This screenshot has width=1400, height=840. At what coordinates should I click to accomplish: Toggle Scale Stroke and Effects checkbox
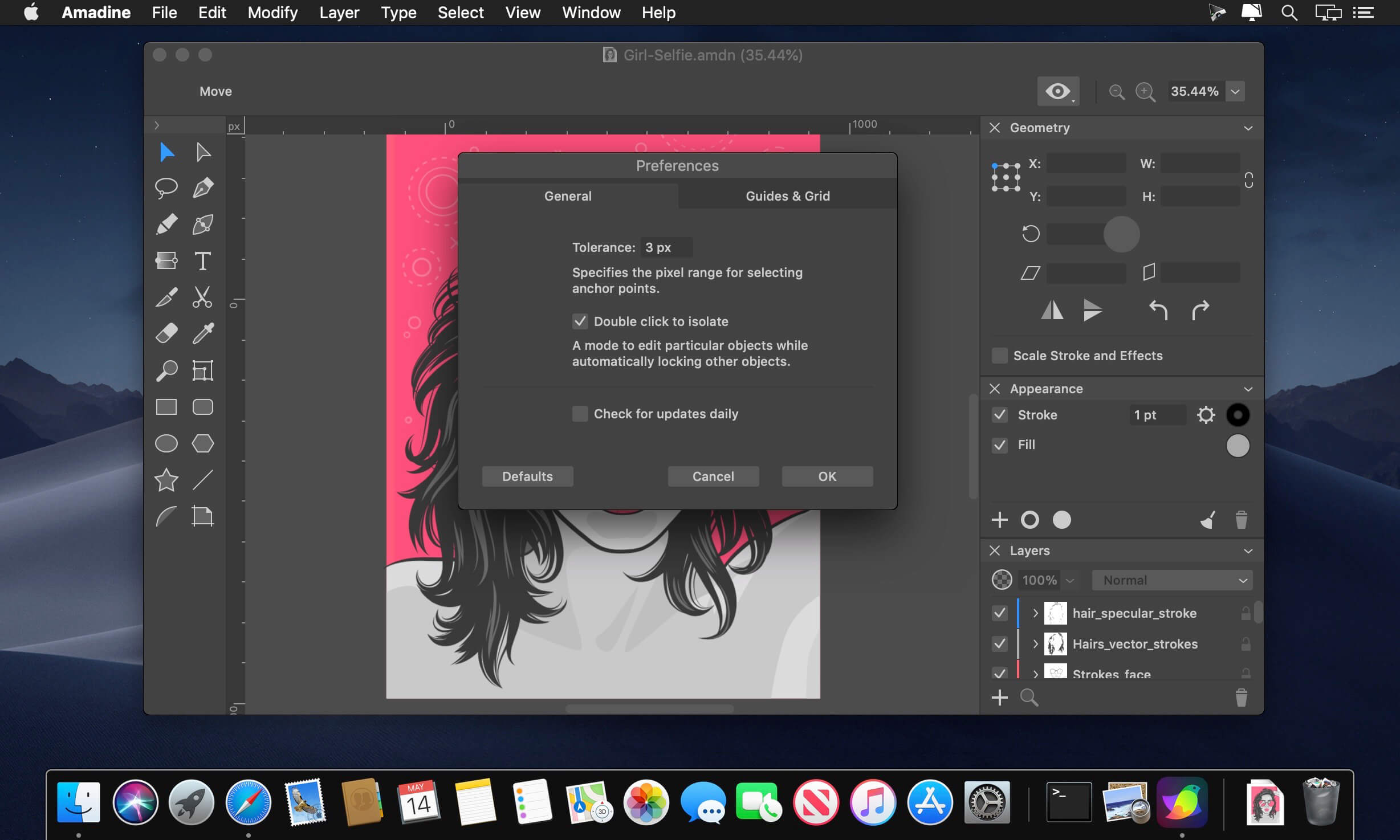(999, 356)
